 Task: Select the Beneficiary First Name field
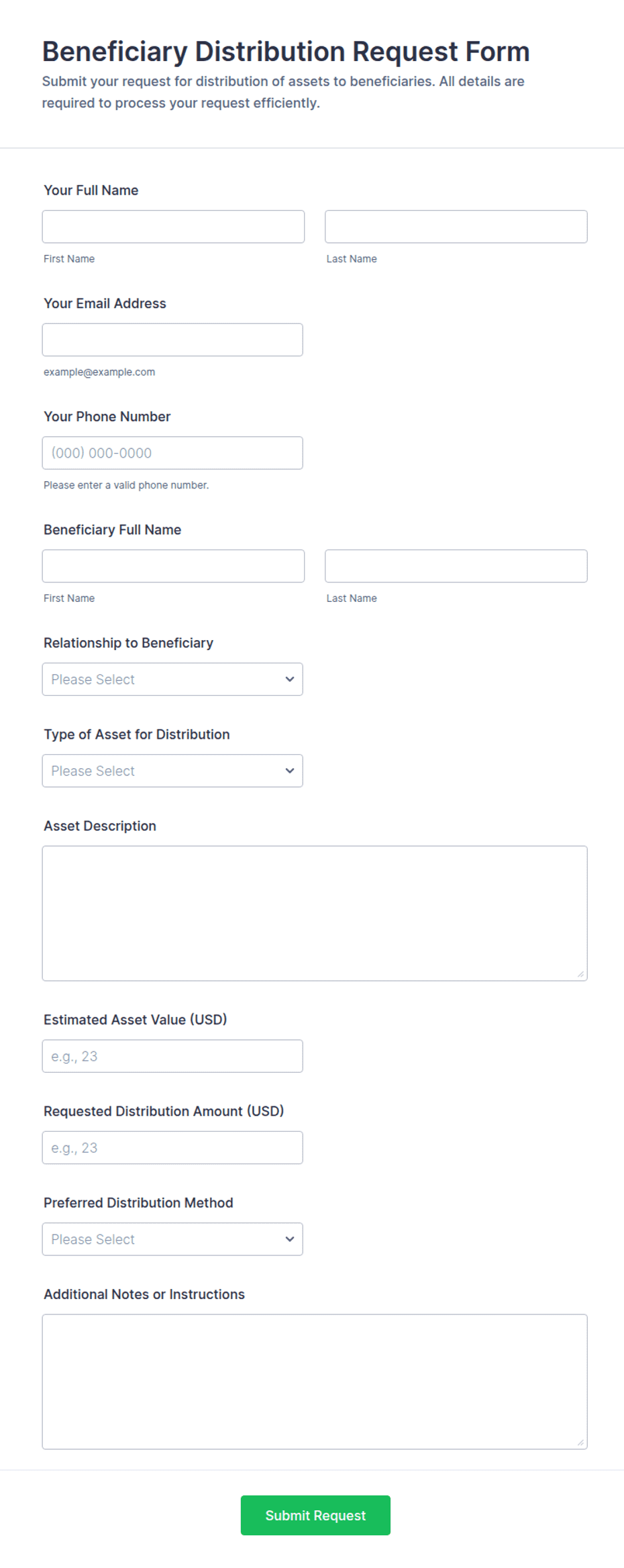173,566
